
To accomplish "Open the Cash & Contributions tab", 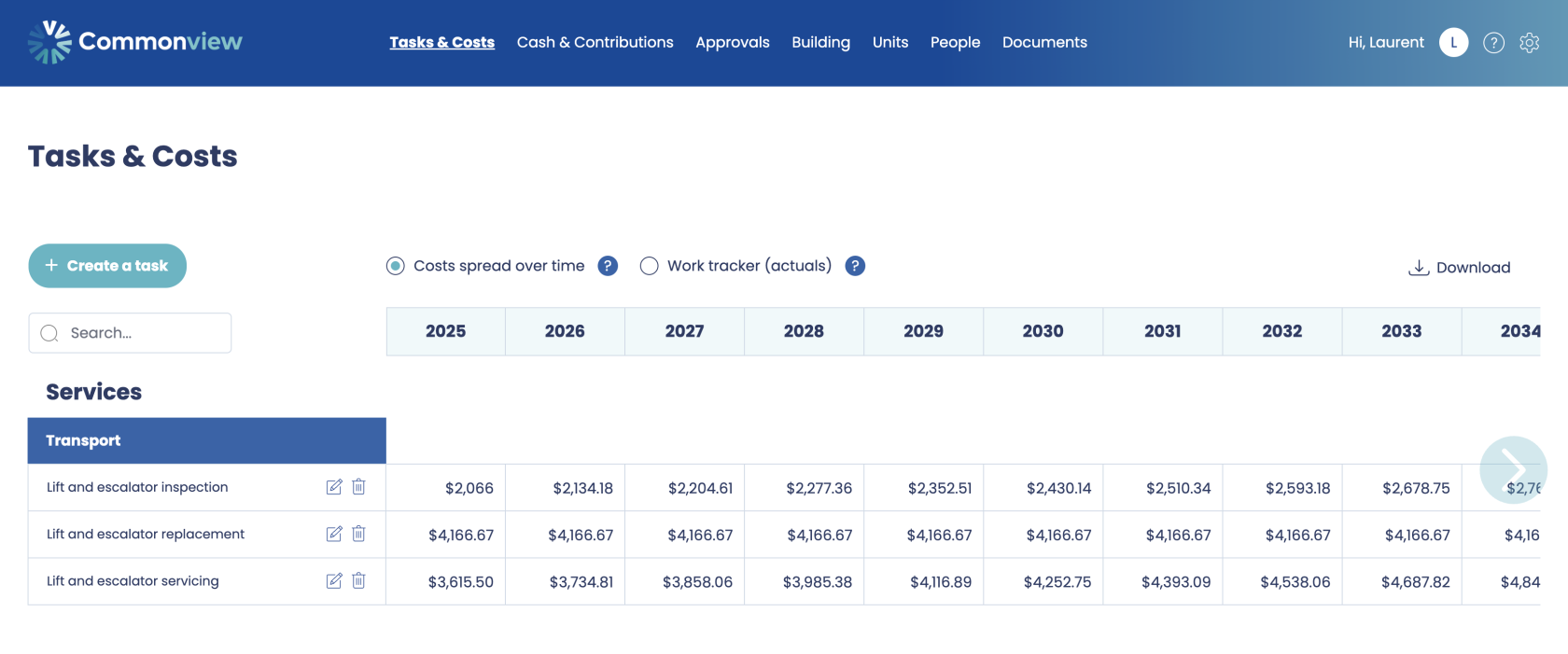I will [595, 43].
